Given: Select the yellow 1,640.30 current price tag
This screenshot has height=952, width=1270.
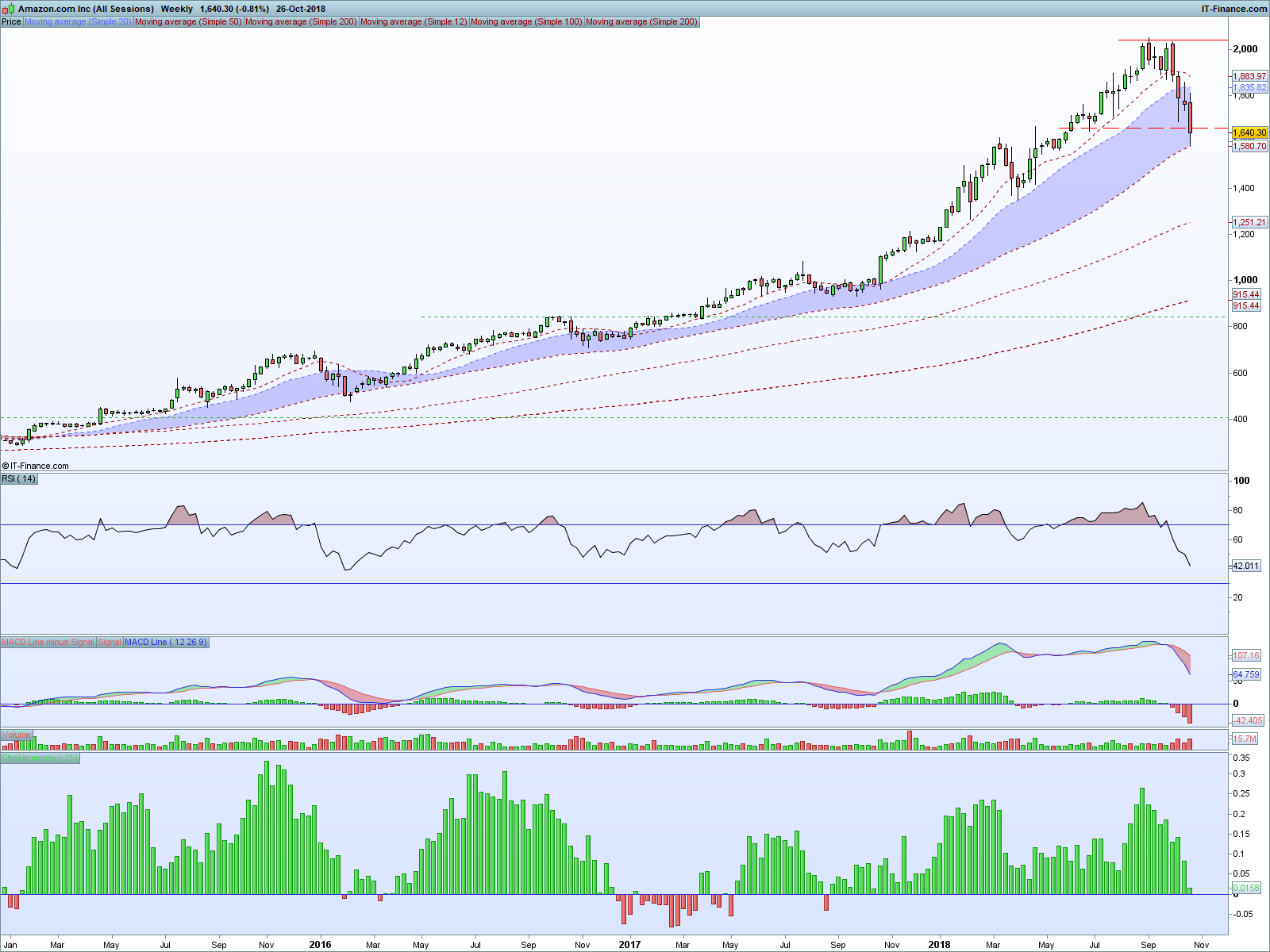Looking at the screenshot, I should 1249,132.
